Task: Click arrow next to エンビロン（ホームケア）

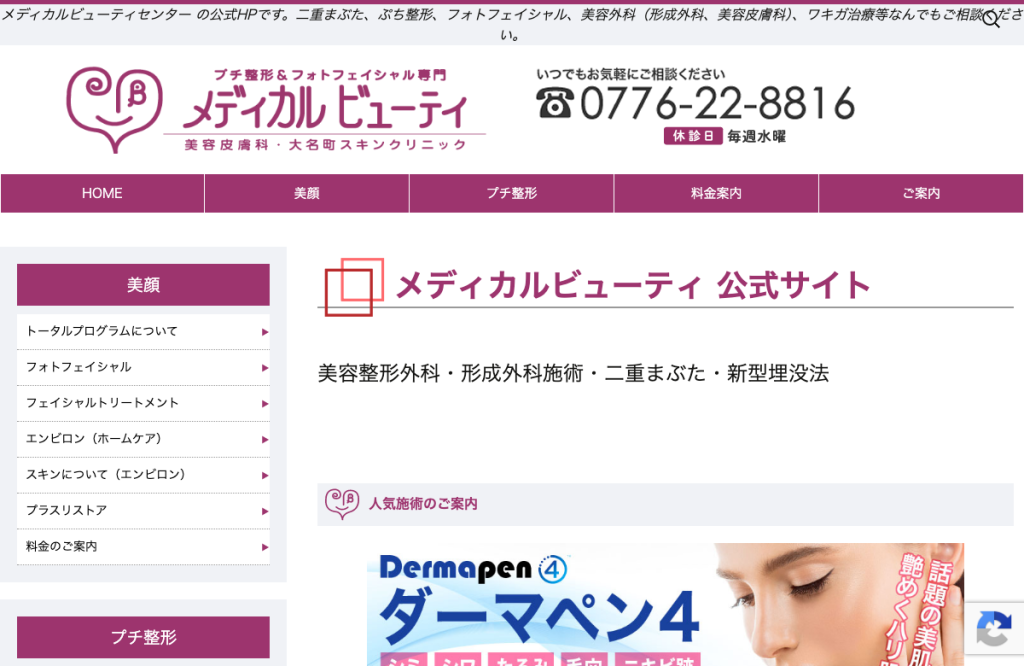Action: (x=264, y=440)
